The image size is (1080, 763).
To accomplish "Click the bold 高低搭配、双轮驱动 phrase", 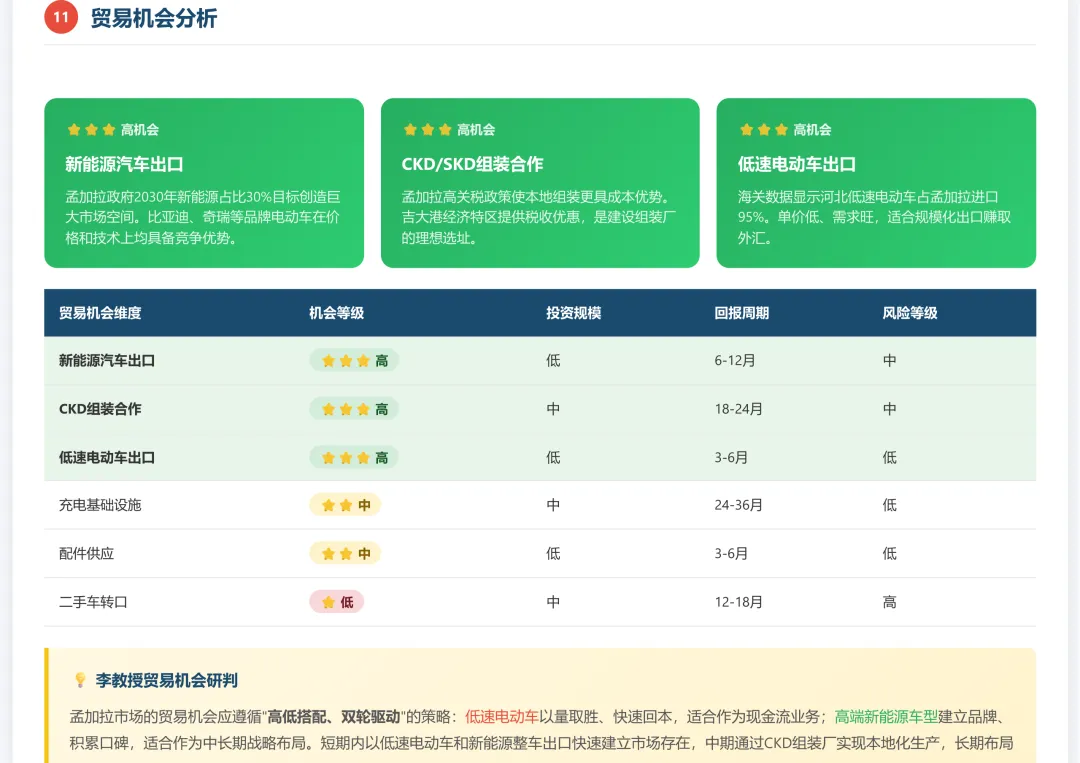I will click(x=334, y=717).
